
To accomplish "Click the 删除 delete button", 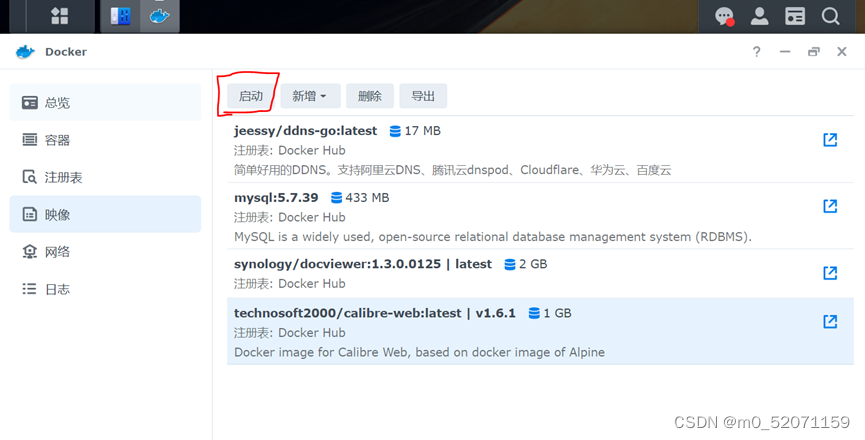I will (370, 96).
